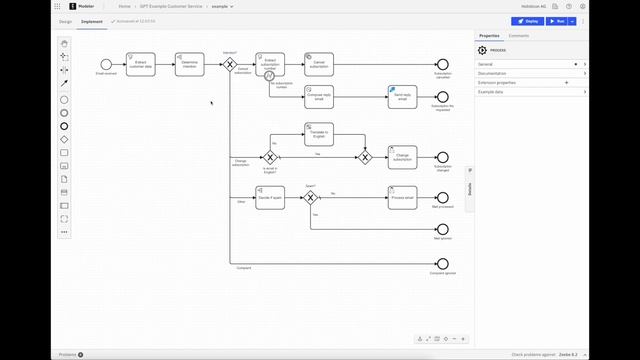This screenshot has width=640, height=360.
Task: Add an intermediate event from the palette
Action: point(64,113)
